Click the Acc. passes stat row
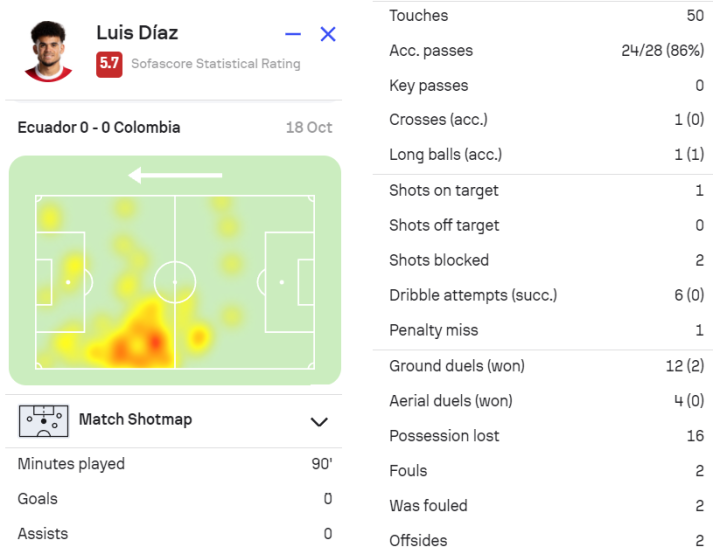This screenshot has height=554, width=720. 546,51
